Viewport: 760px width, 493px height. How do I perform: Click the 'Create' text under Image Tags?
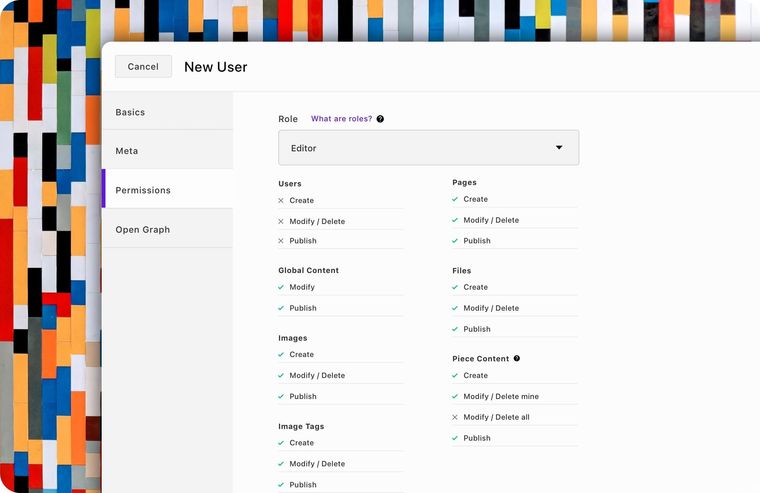301,443
